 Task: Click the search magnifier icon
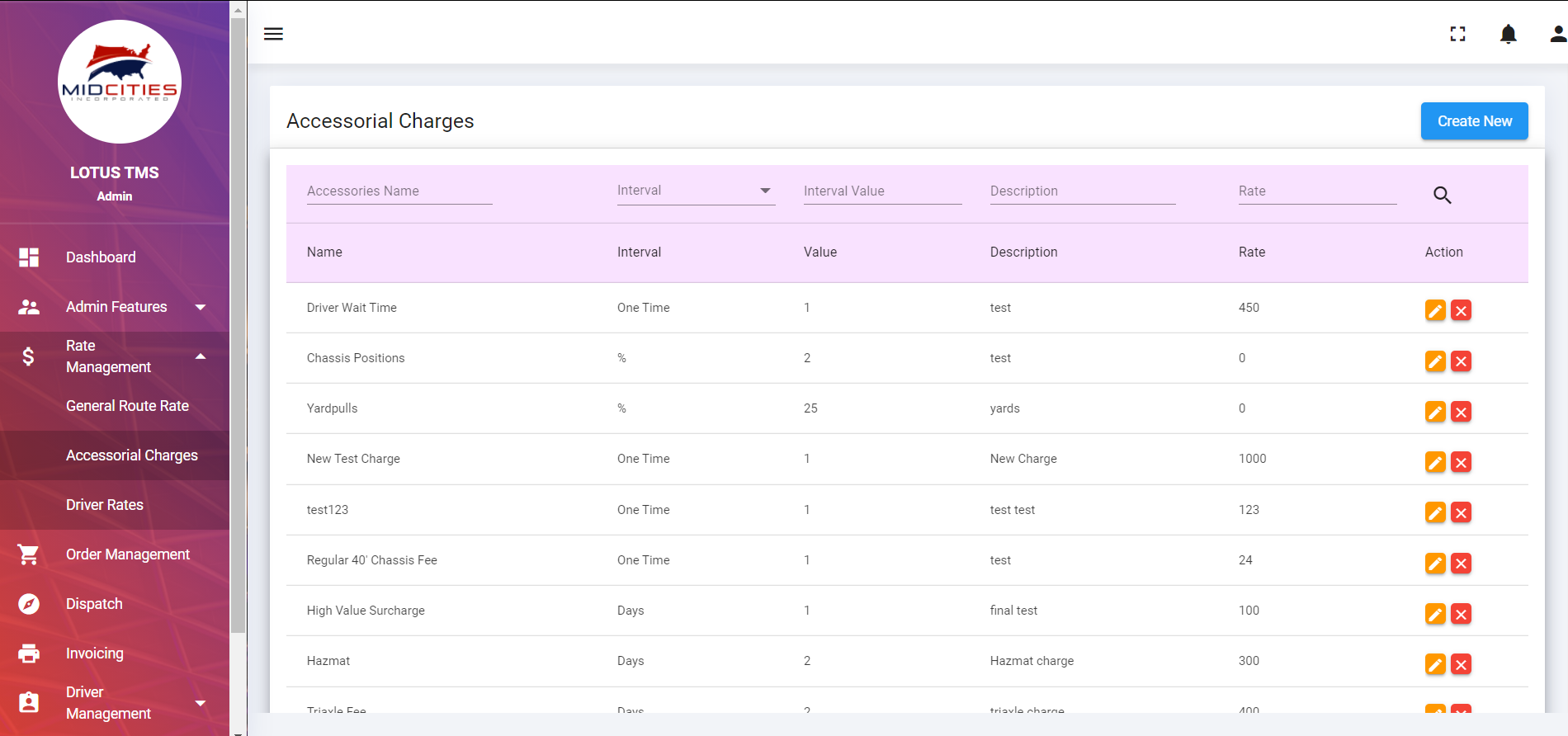[1442, 195]
